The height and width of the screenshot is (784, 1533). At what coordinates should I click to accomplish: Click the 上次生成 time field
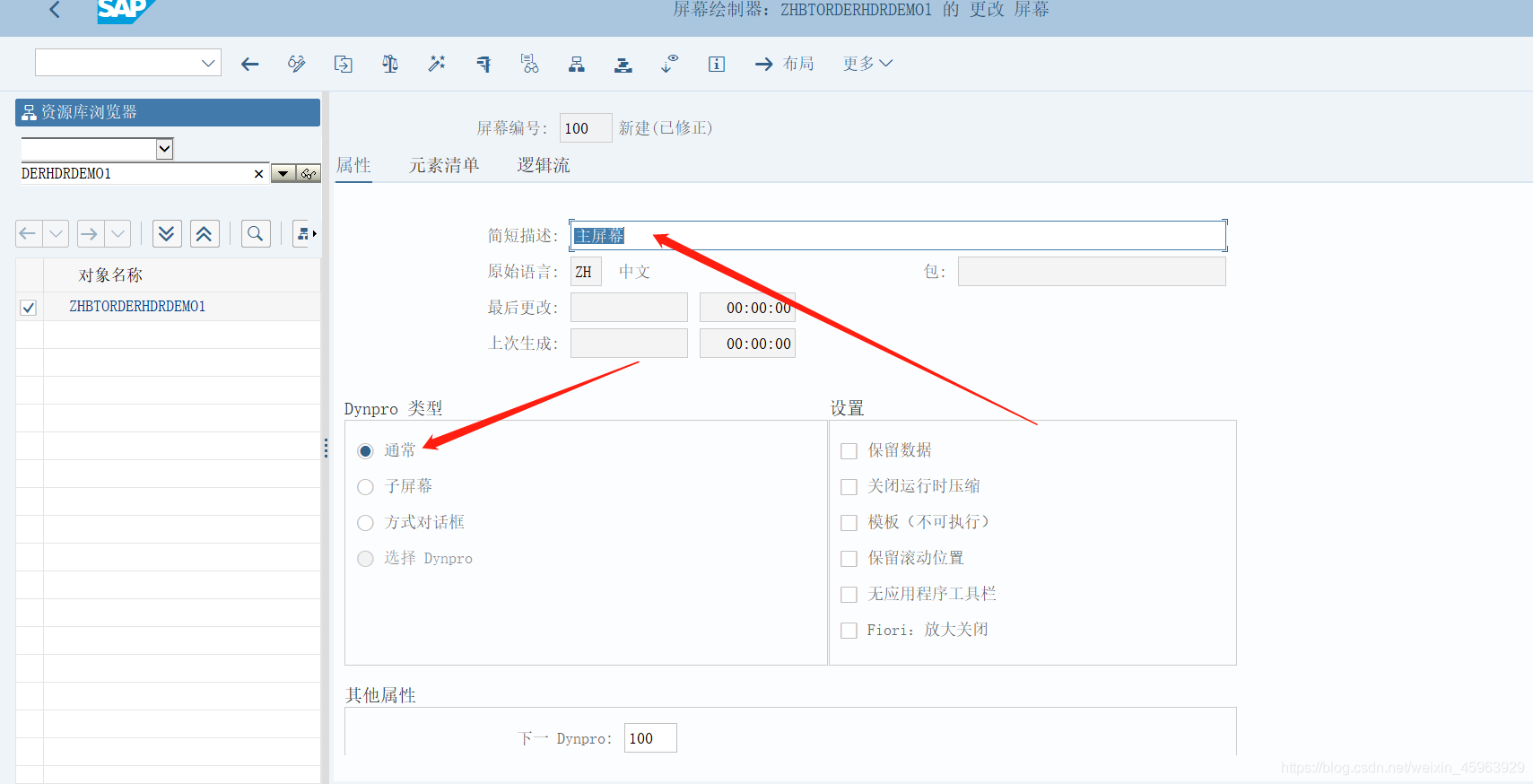[747, 344]
